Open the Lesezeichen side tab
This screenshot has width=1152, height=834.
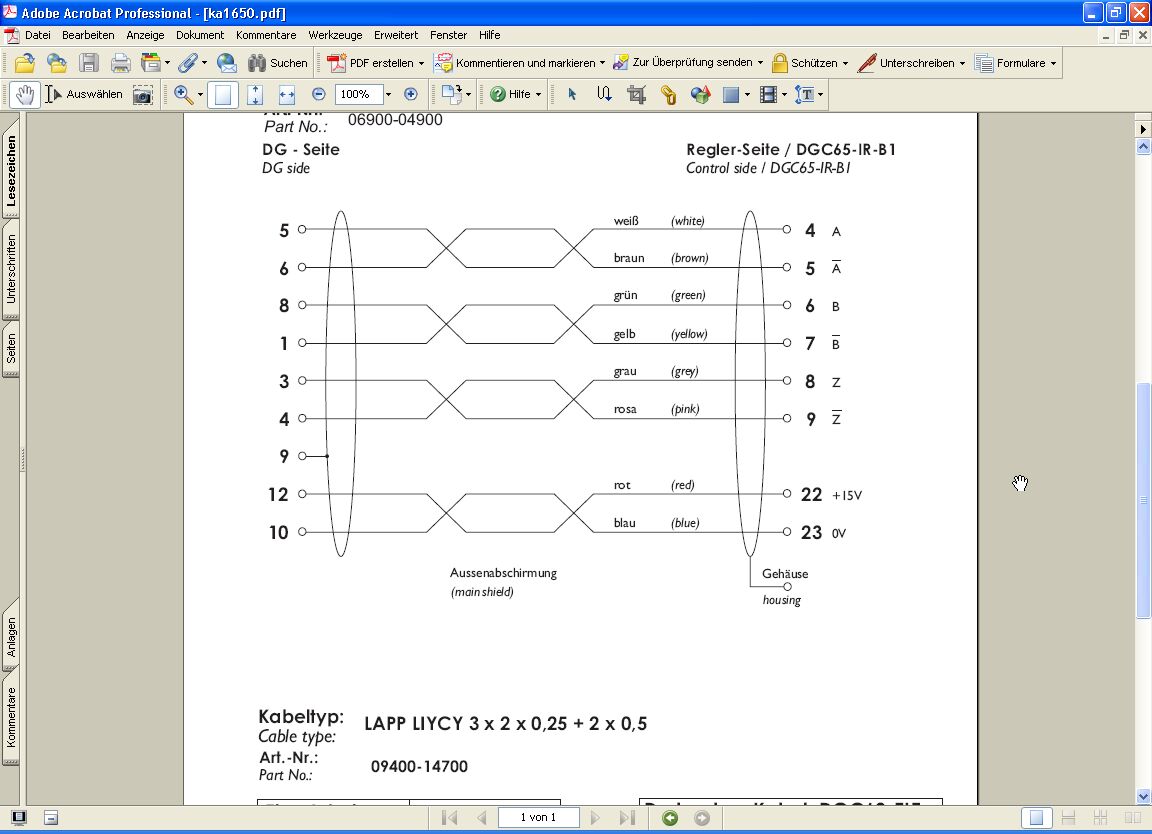(x=11, y=170)
